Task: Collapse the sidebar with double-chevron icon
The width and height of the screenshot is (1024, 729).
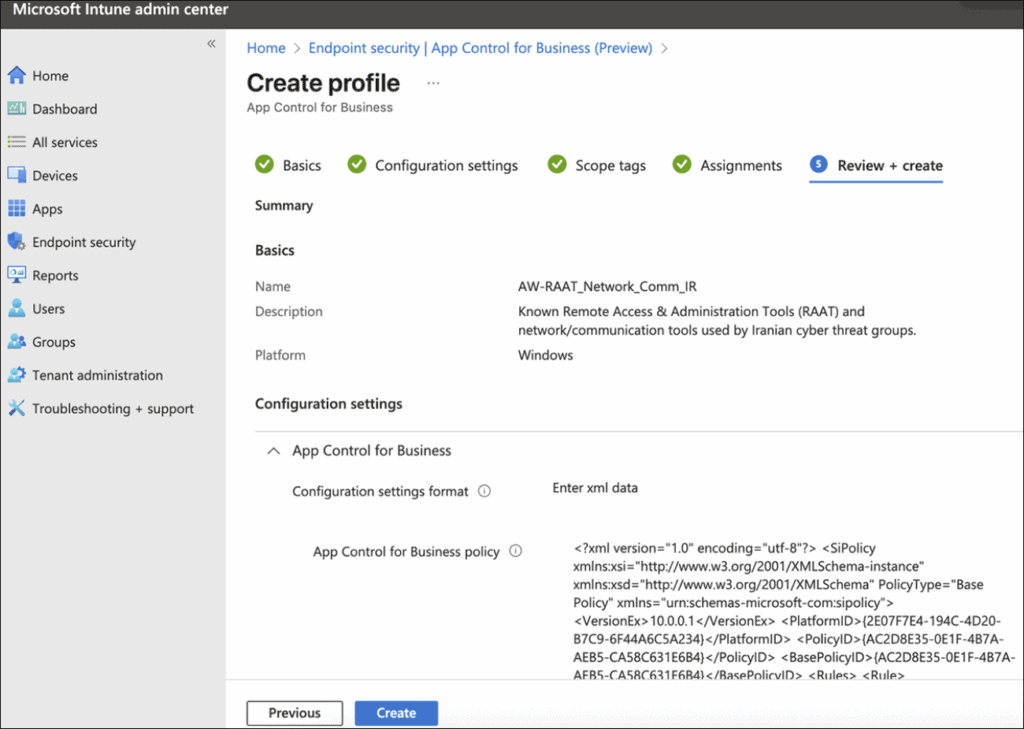Action: tap(211, 44)
